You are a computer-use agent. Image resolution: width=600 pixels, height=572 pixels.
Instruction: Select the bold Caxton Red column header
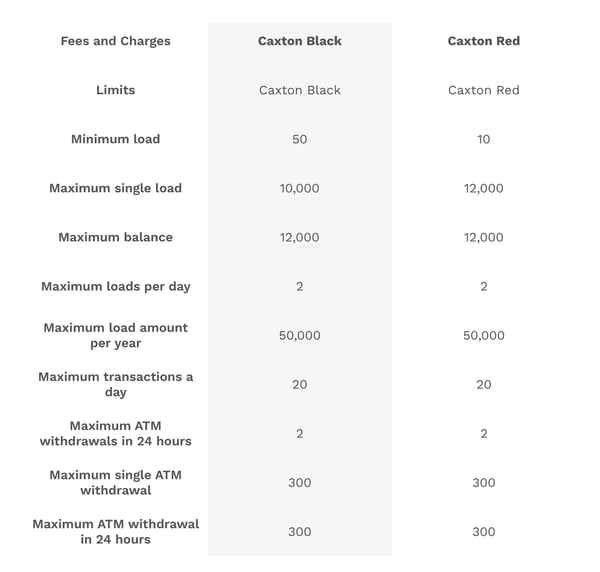click(x=484, y=41)
